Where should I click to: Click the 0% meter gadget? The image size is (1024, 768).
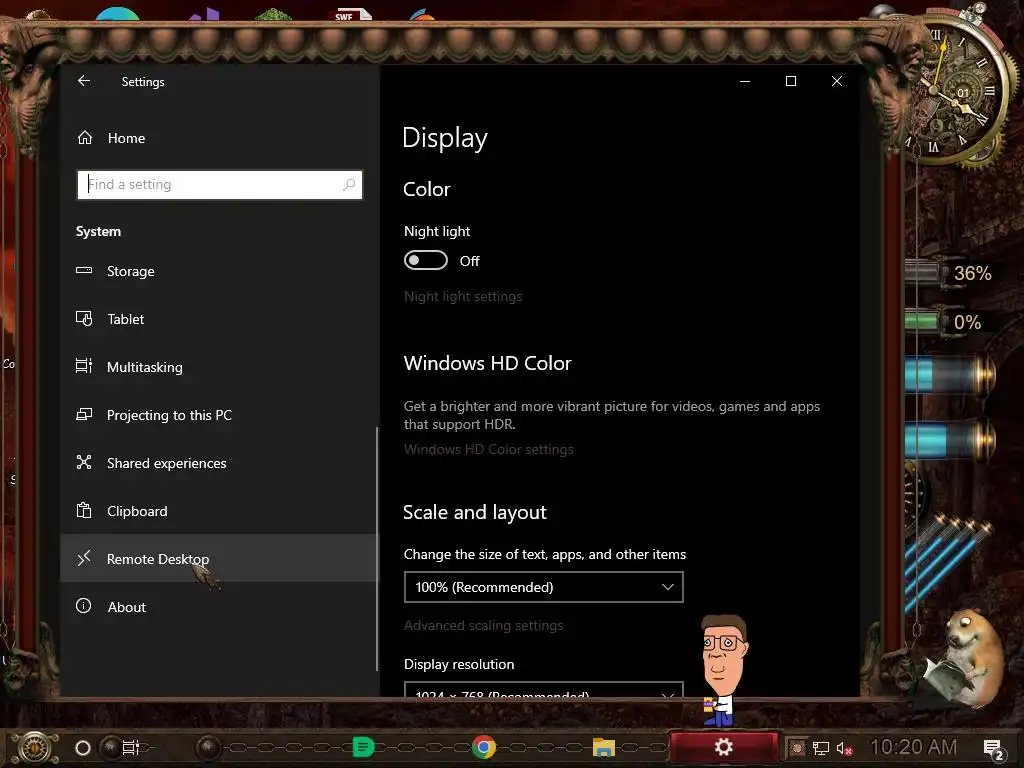(946, 322)
